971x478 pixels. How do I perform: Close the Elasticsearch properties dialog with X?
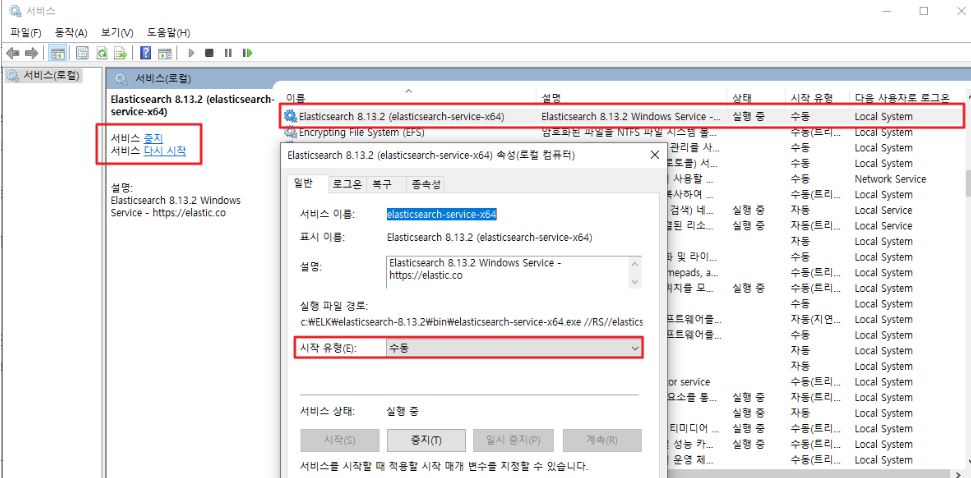pyautogui.click(x=655, y=155)
